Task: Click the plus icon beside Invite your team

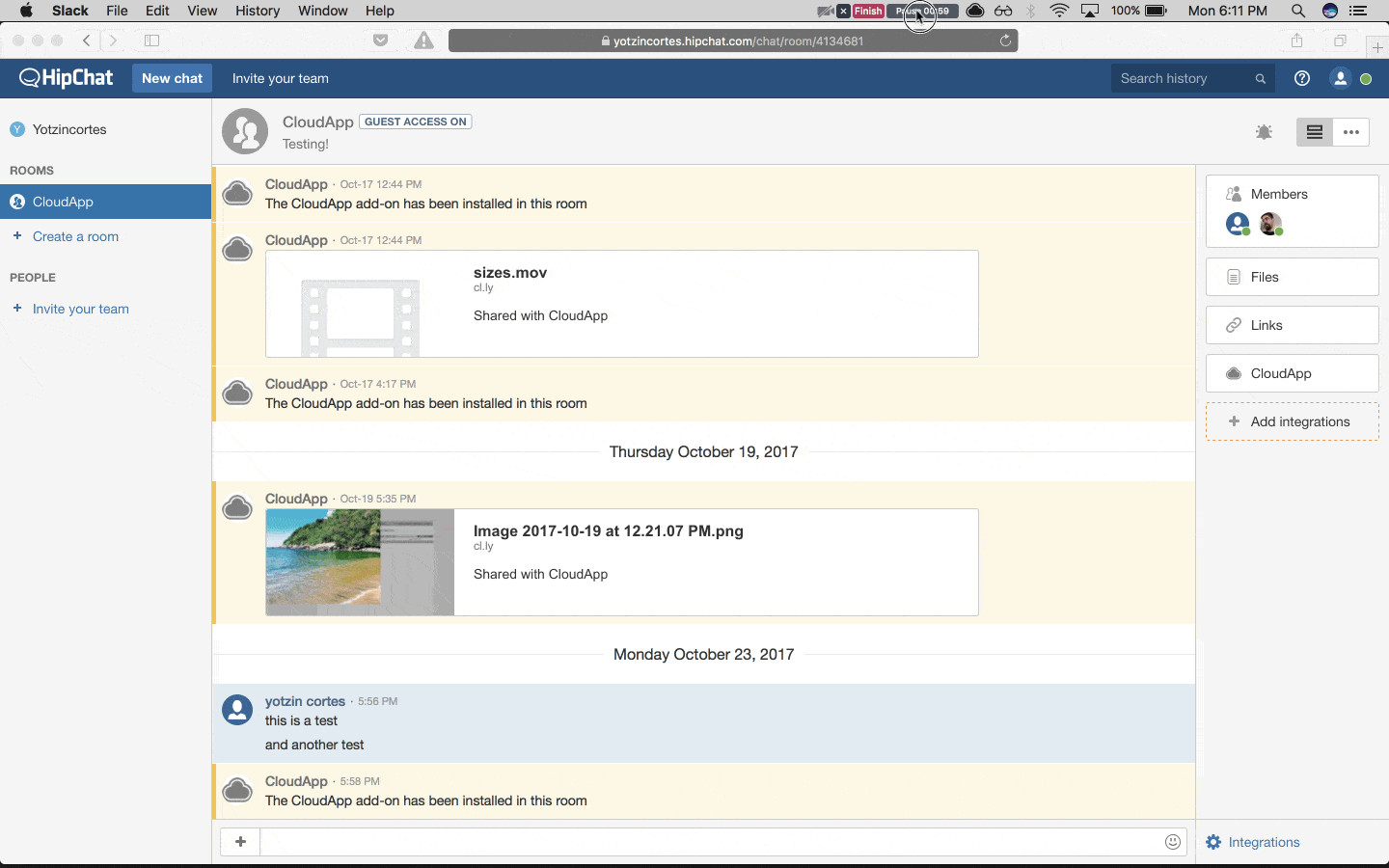Action: coord(17,309)
